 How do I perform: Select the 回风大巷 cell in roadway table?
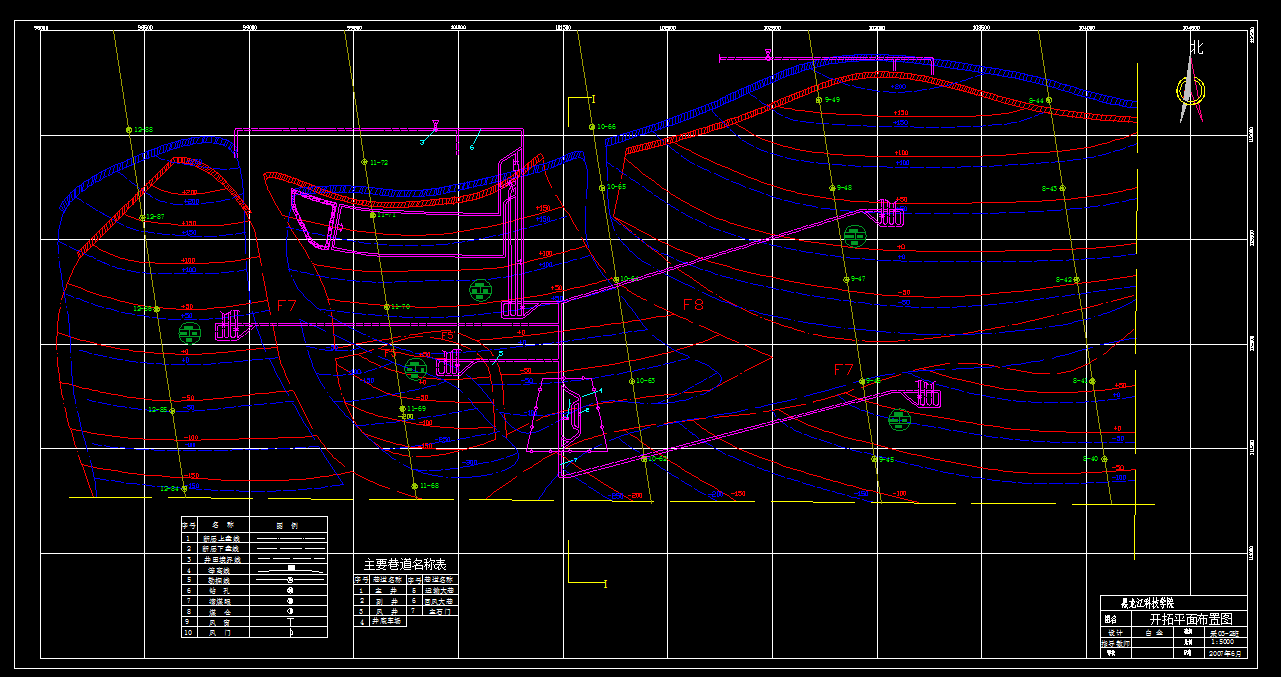coord(439,601)
